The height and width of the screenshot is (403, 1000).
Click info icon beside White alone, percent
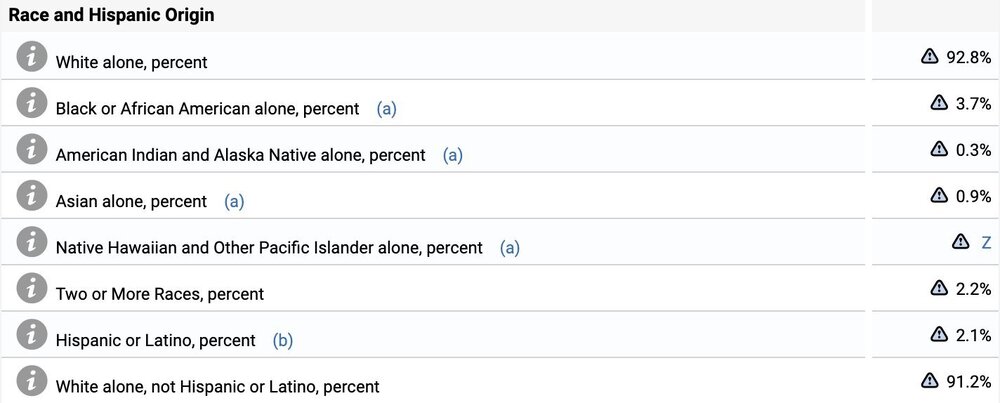[32, 57]
